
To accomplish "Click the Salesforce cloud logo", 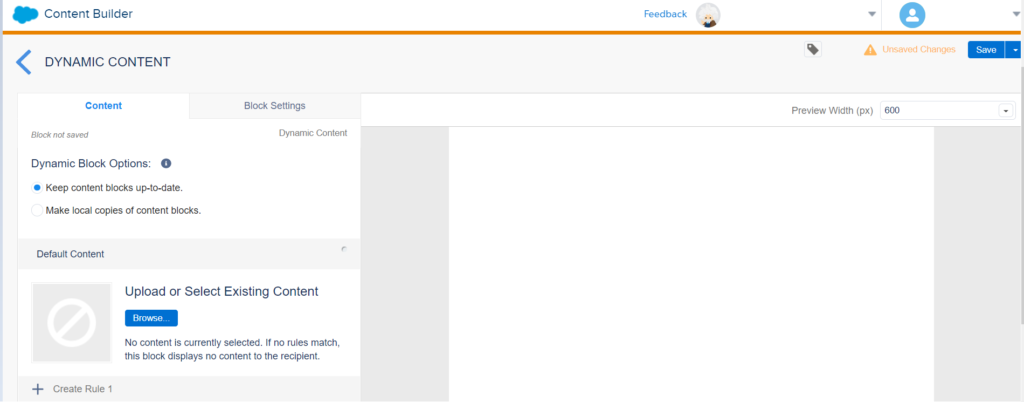I will click(x=25, y=15).
